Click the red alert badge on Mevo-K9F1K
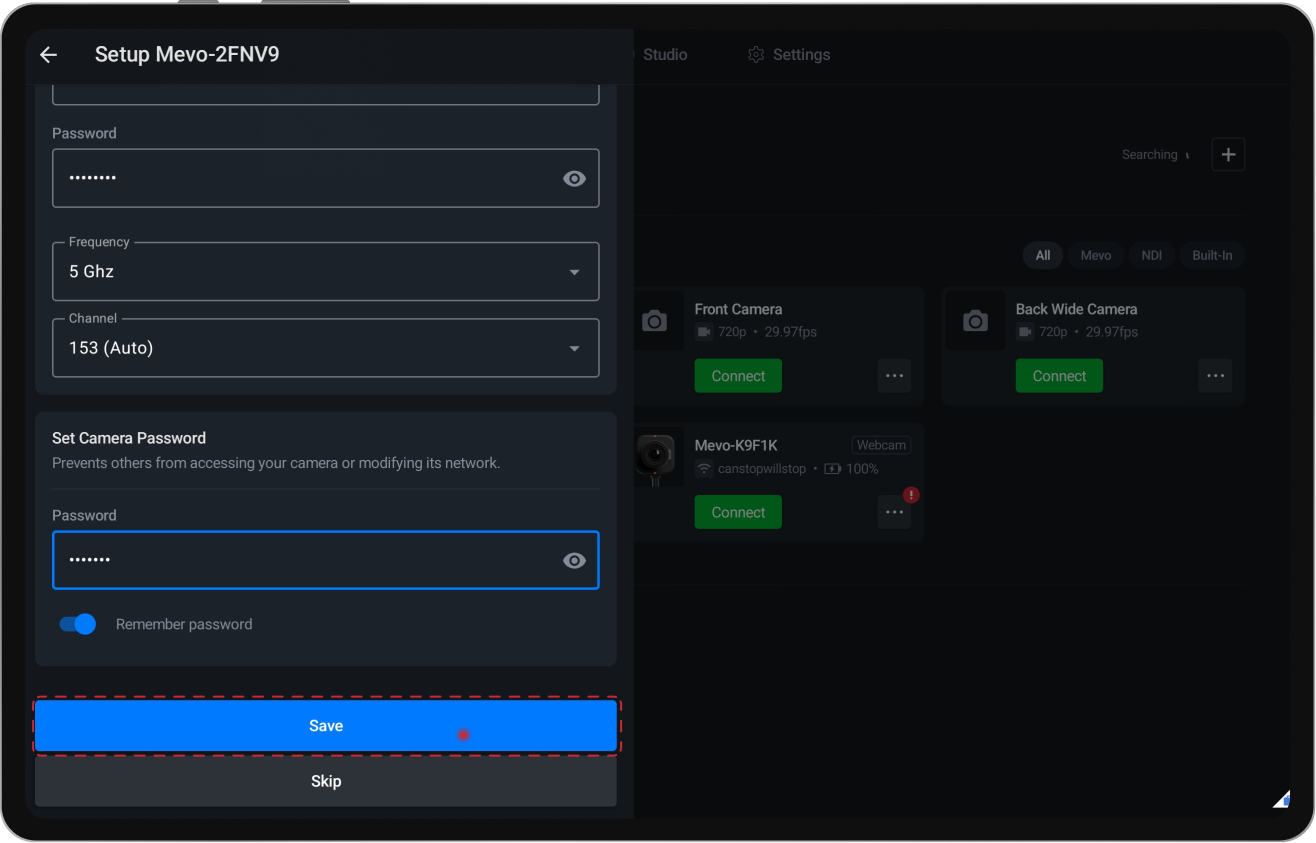 point(911,495)
